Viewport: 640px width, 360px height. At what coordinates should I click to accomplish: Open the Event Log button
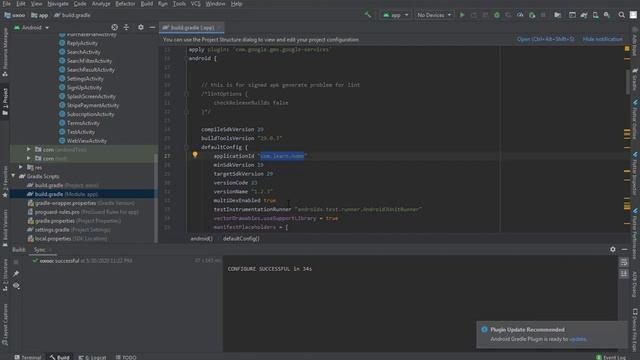(x=611, y=357)
